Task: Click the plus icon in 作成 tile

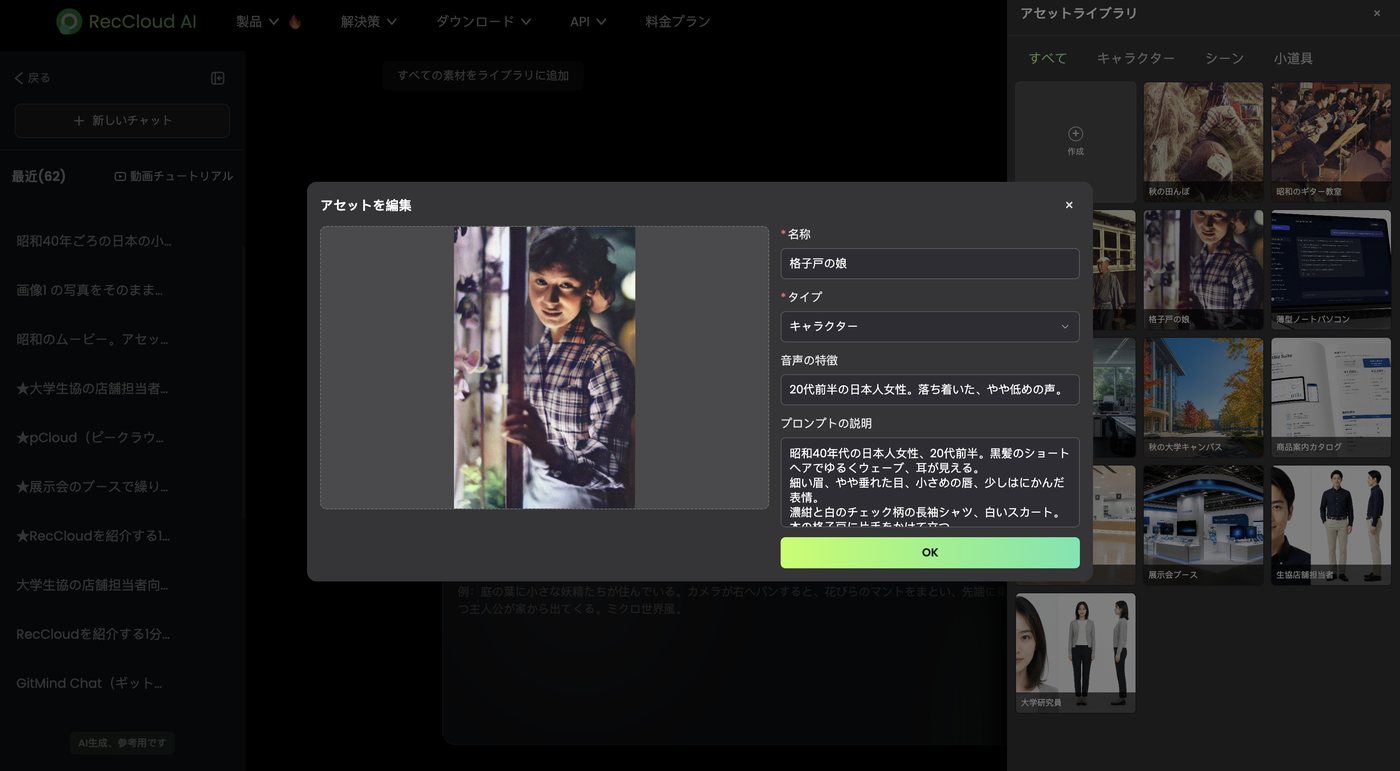Action: (1076, 134)
